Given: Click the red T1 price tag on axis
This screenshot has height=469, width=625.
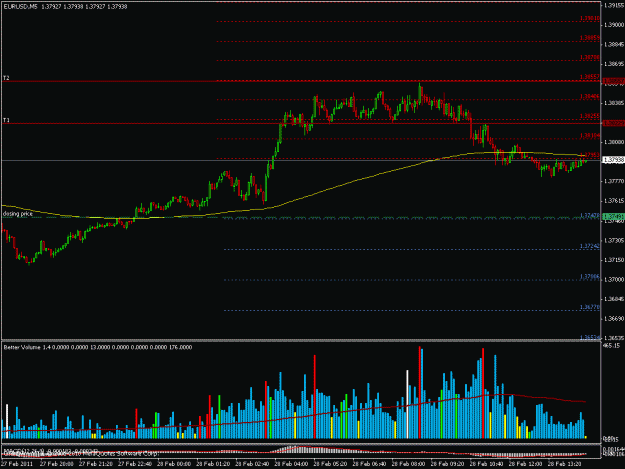Looking at the screenshot, I should pos(613,124).
